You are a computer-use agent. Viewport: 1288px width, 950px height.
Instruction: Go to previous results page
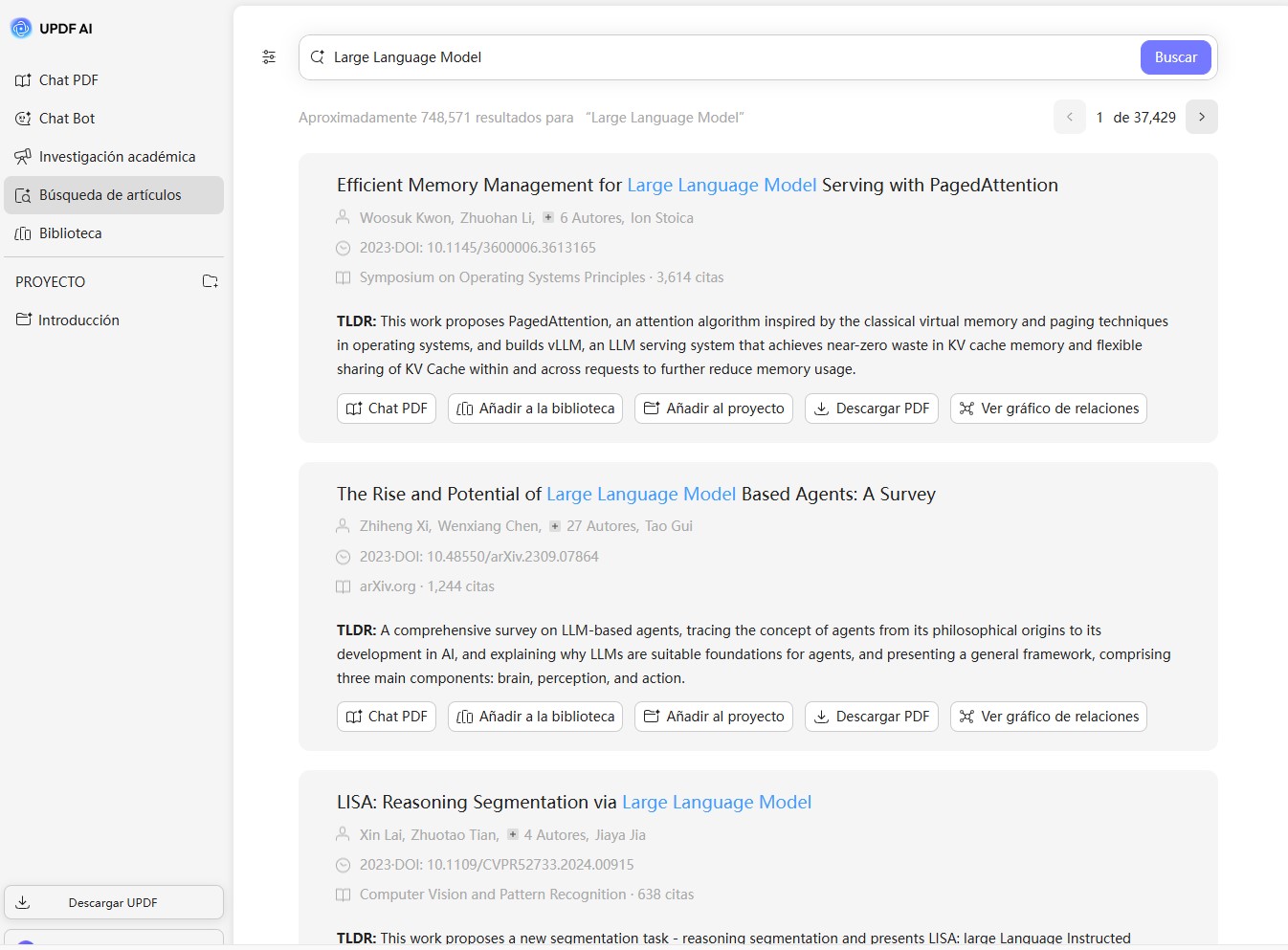point(1070,117)
